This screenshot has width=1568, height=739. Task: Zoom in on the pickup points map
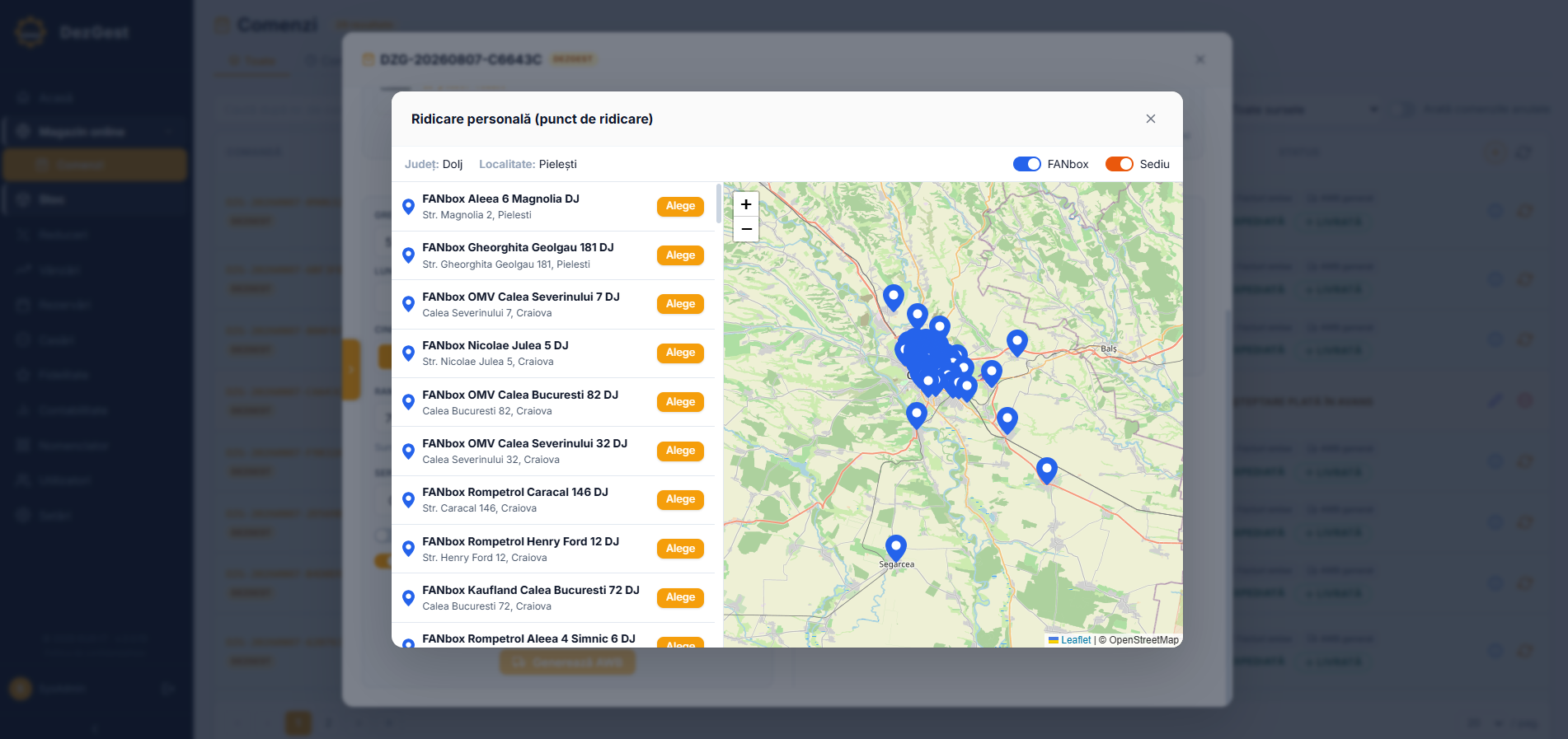tap(746, 204)
